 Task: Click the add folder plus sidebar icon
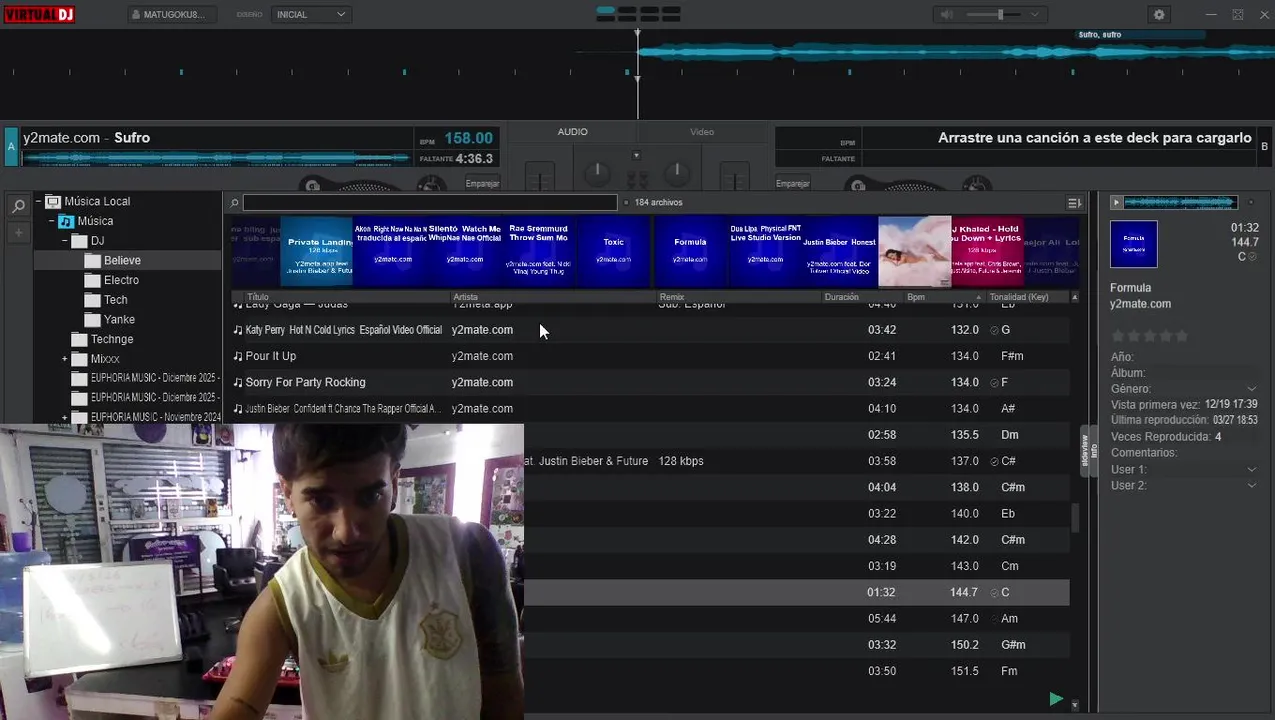(19, 233)
